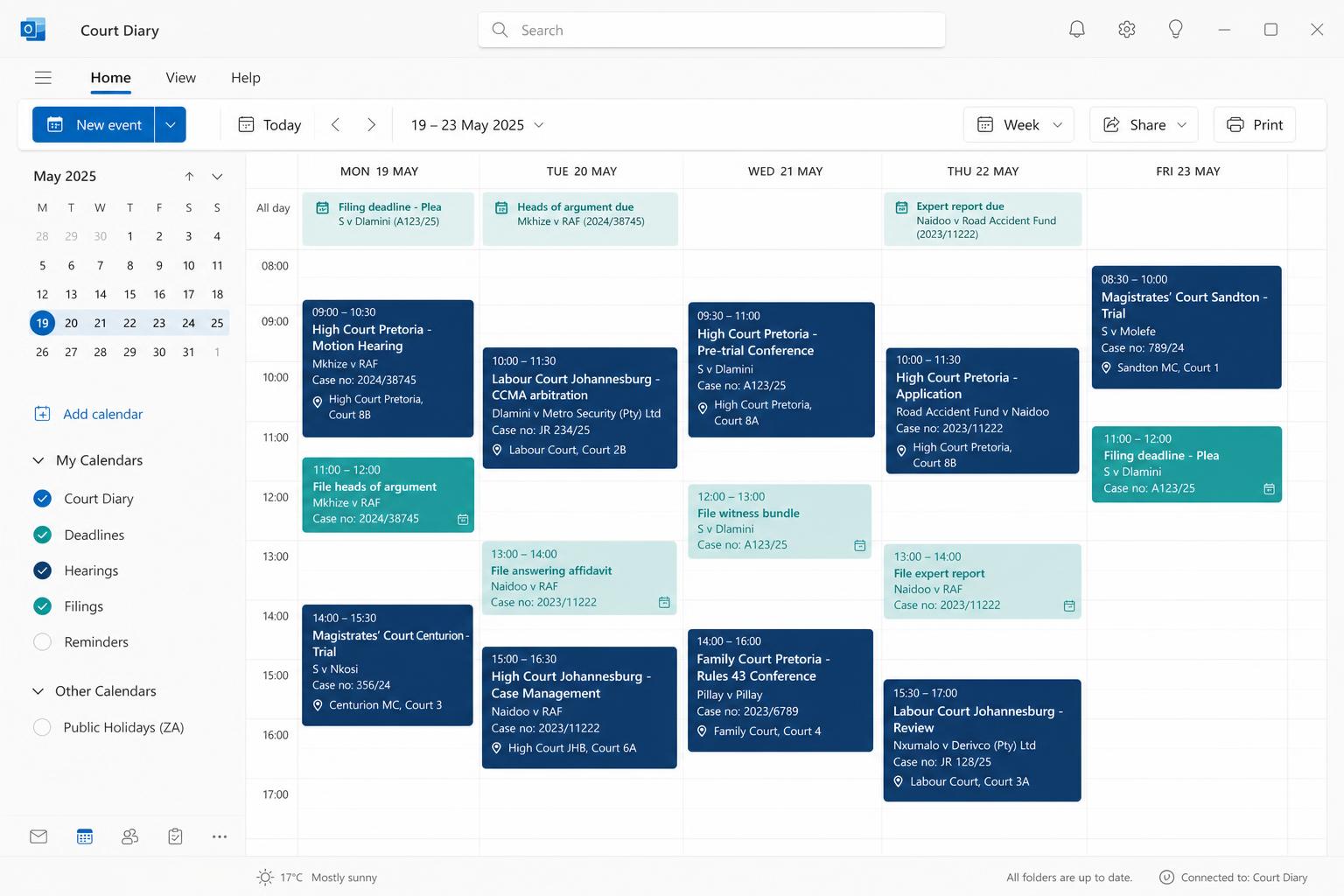Open the To Do tasks icon
Screen dimensions: 1344x896
[175, 836]
